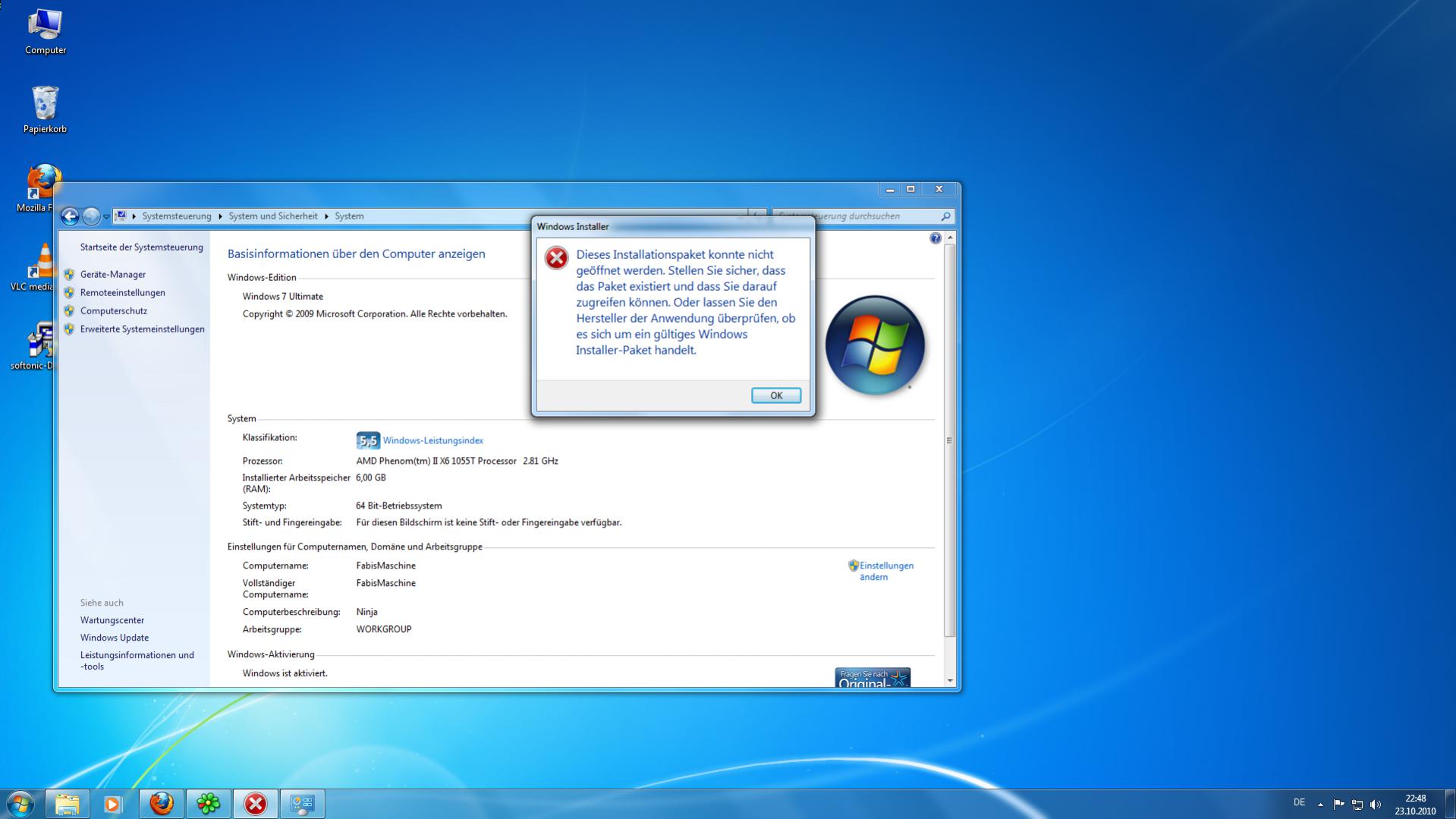Click the vertical scrollbar thumb in System window
This screenshot has height=819, width=1456.
950,440
